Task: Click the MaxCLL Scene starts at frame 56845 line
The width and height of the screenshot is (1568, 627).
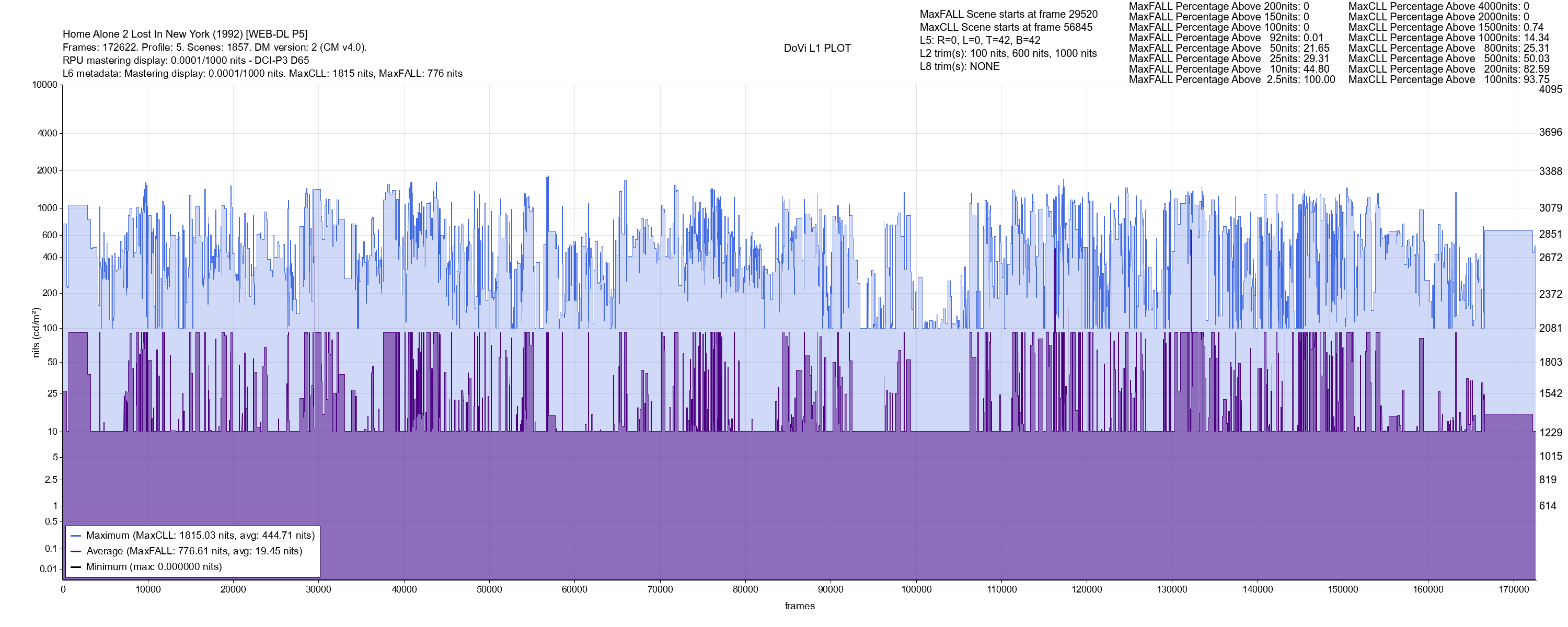Action: click(x=1006, y=27)
